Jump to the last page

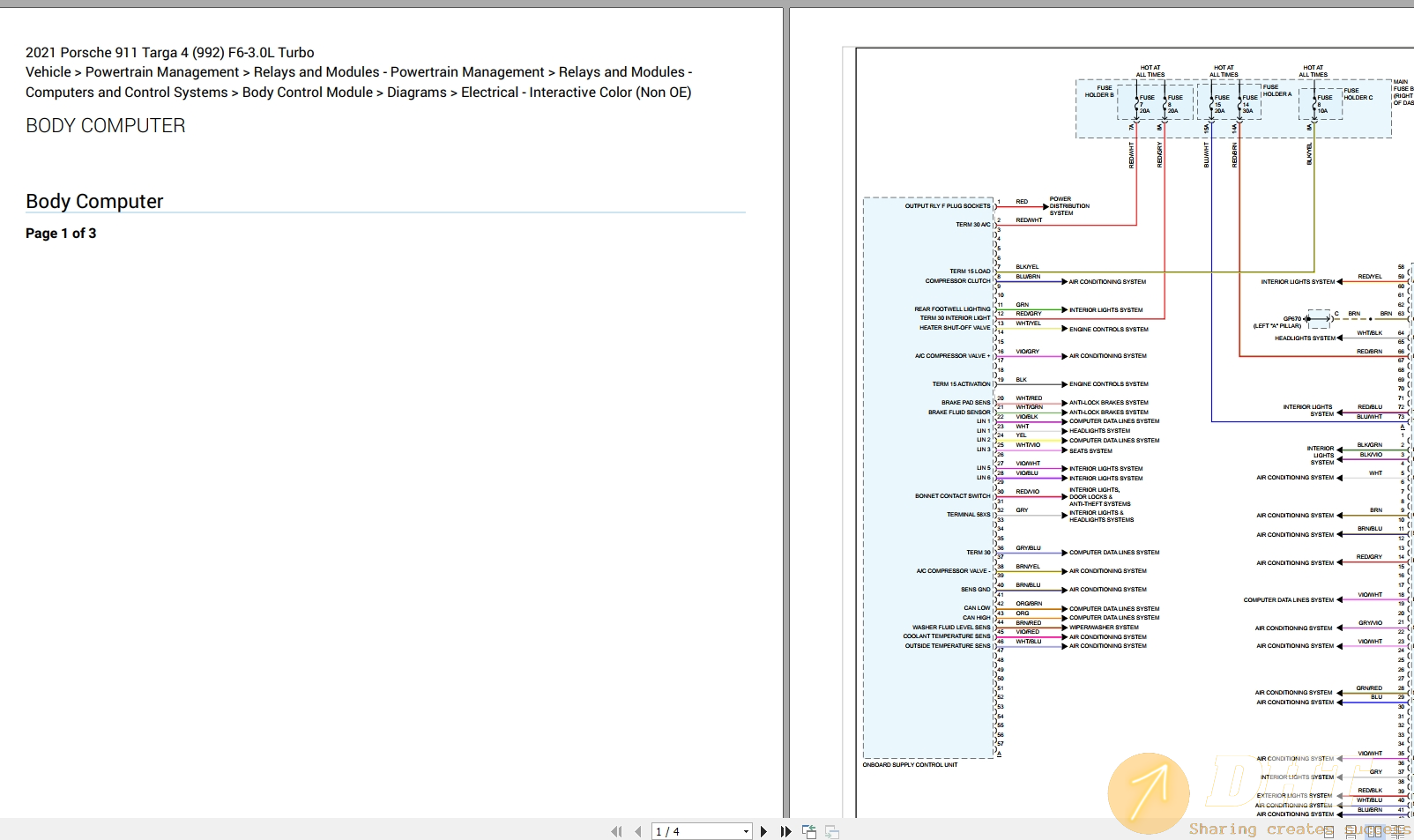pos(785,831)
